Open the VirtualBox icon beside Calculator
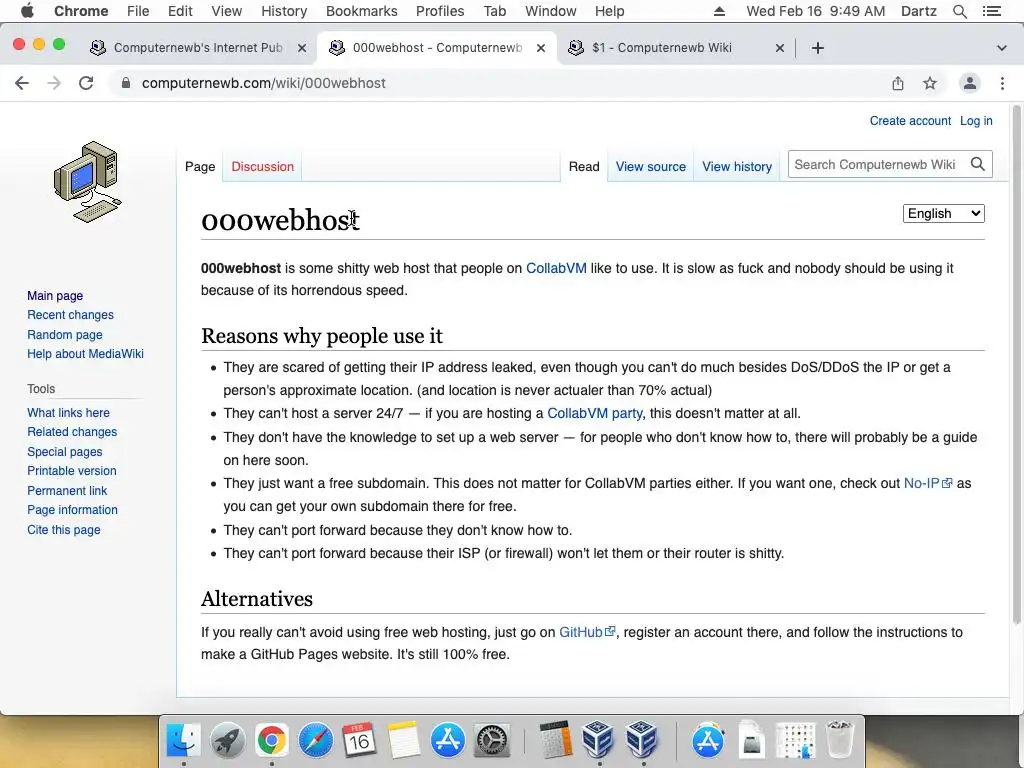 [598, 740]
